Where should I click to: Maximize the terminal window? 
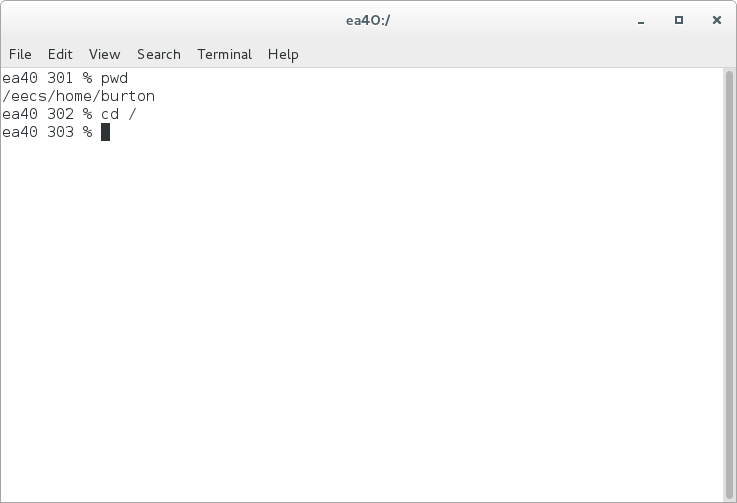point(679,20)
